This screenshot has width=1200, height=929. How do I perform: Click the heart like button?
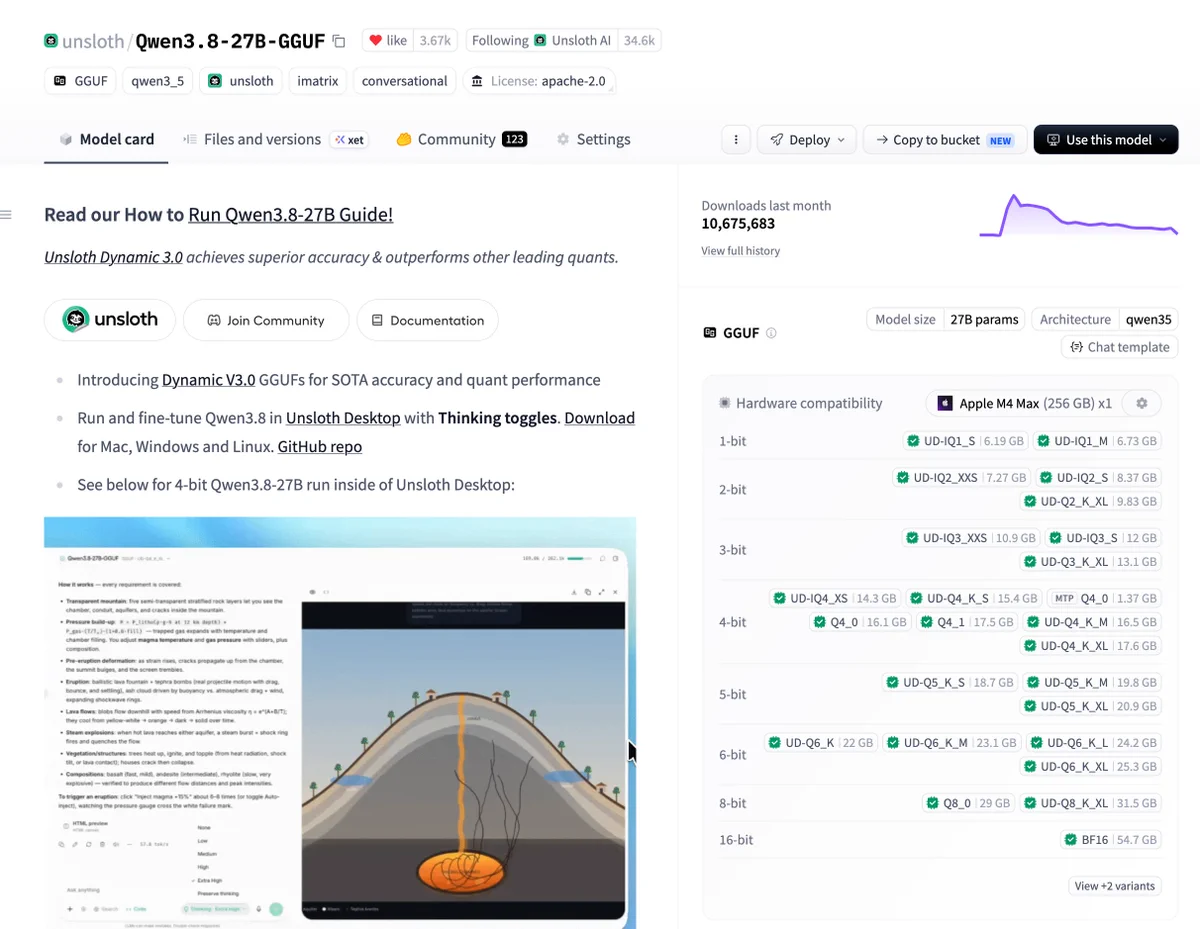tap(388, 41)
